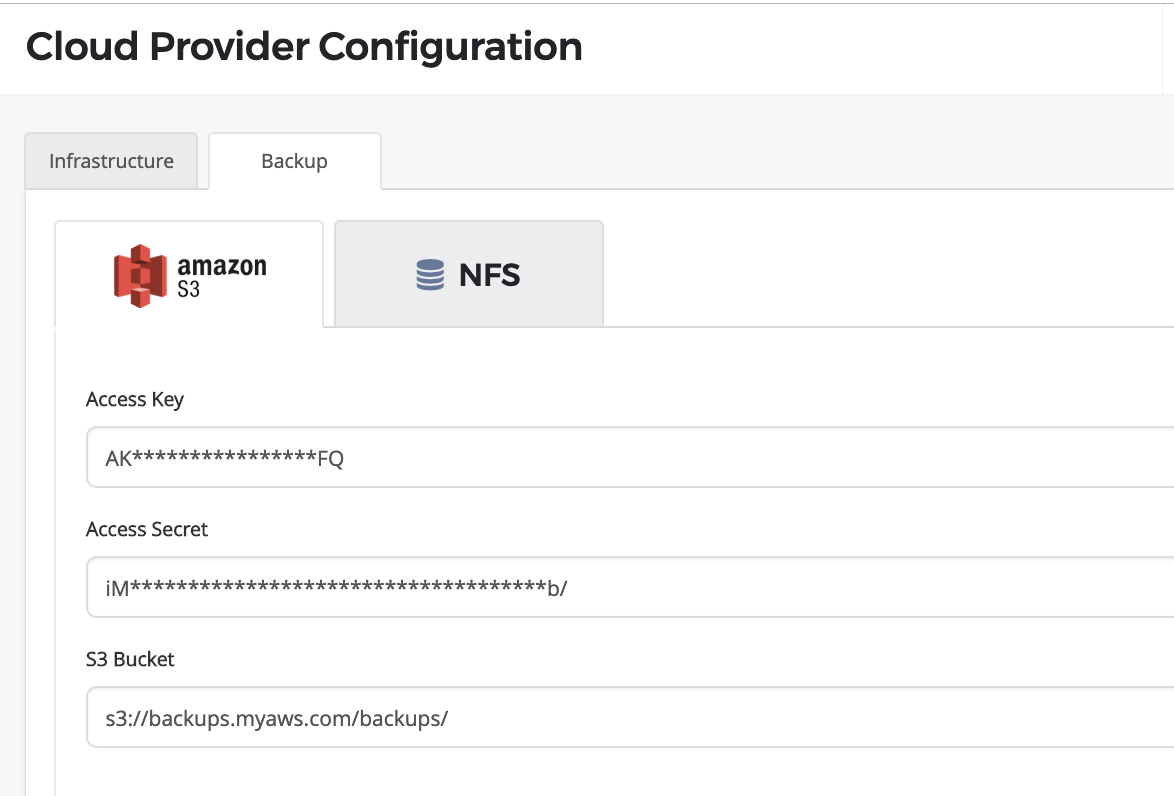Click the small S3 text under amazon
The width and height of the screenshot is (1174, 796).
[189, 289]
